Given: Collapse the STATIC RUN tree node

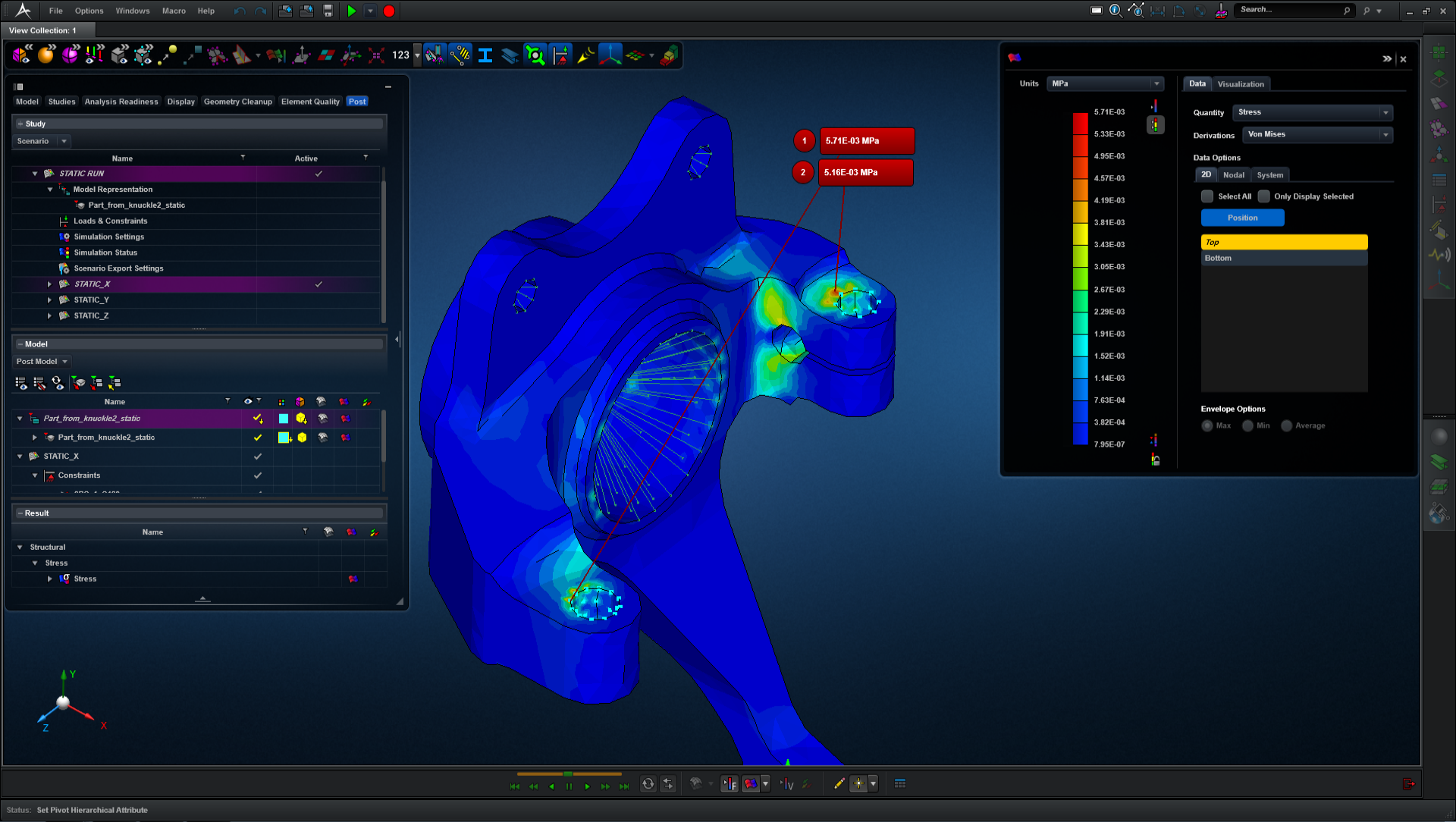Looking at the screenshot, I should pos(35,174).
